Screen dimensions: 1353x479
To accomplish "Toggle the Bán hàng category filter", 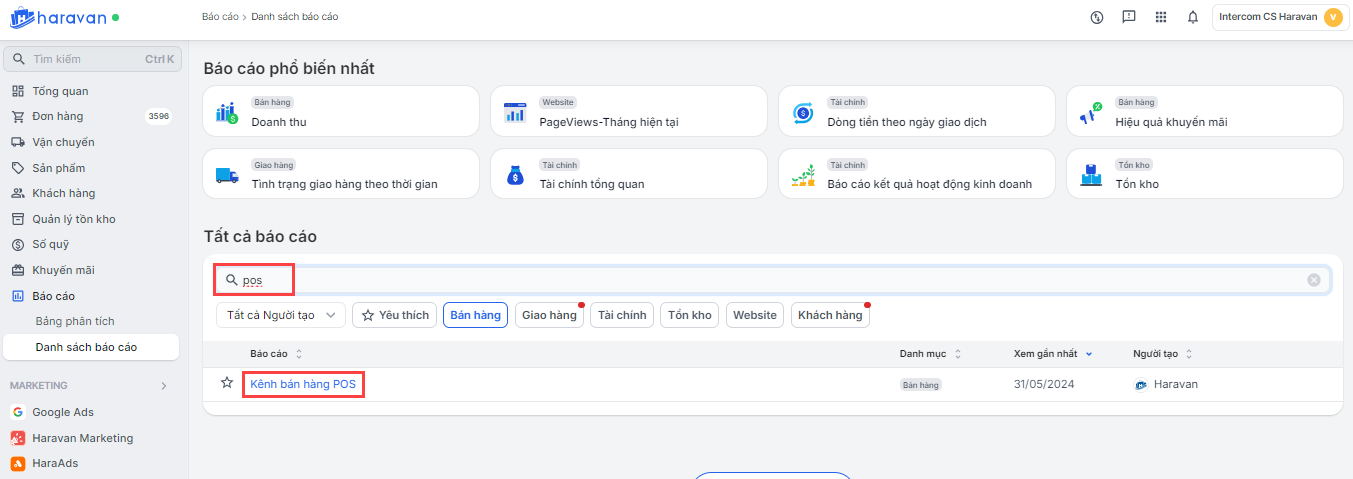I will (x=475, y=315).
